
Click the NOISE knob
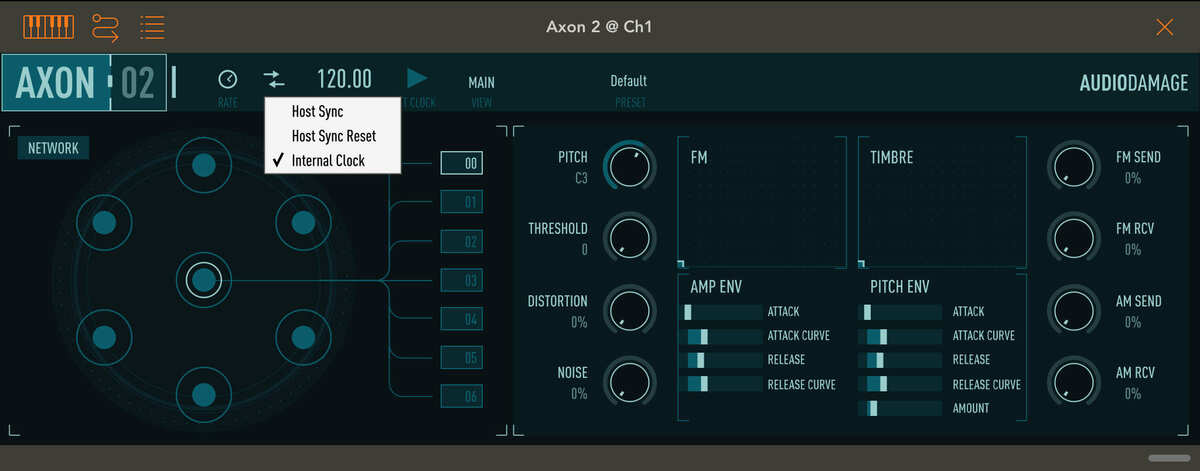630,383
